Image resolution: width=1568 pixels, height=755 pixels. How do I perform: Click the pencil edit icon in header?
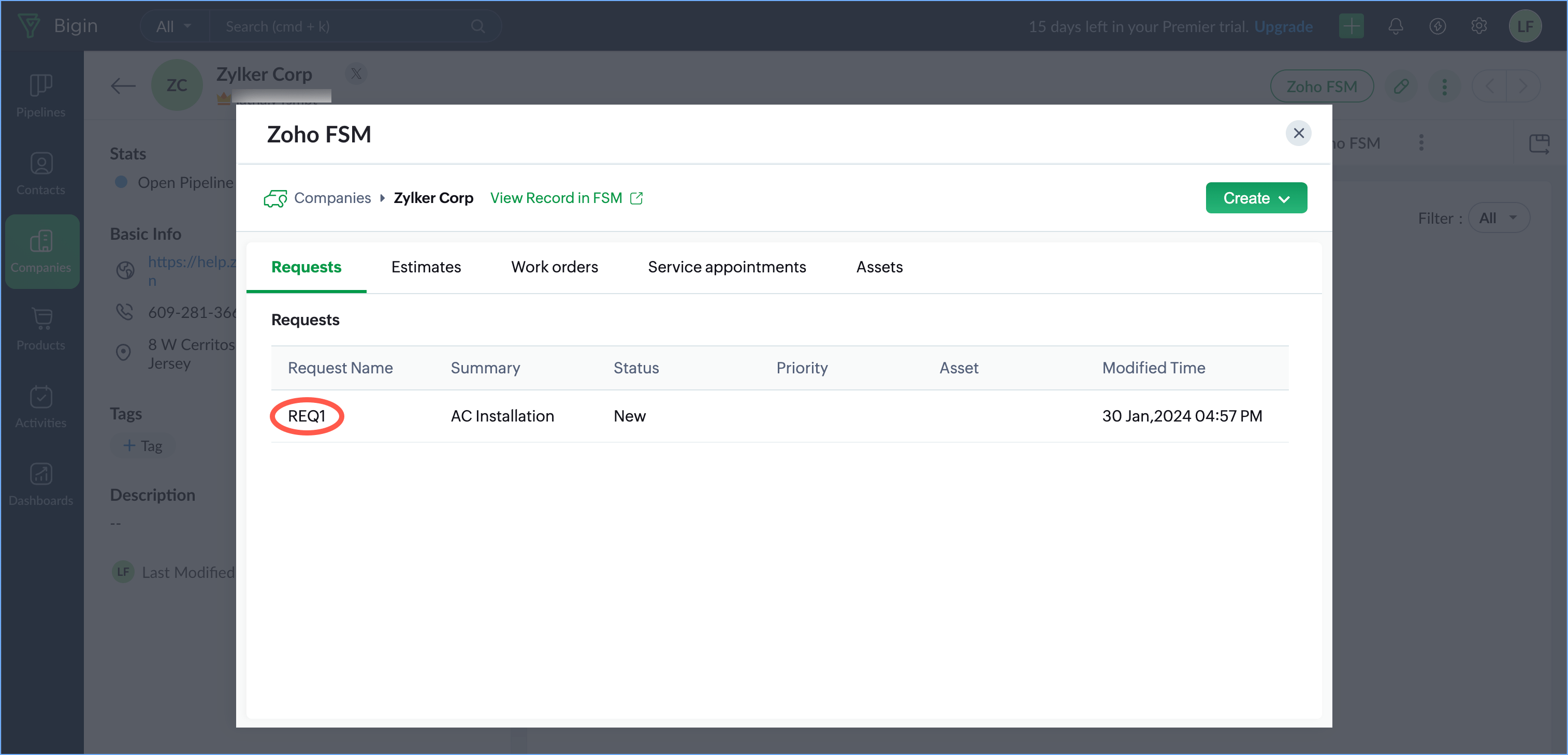(x=1401, y=86)
